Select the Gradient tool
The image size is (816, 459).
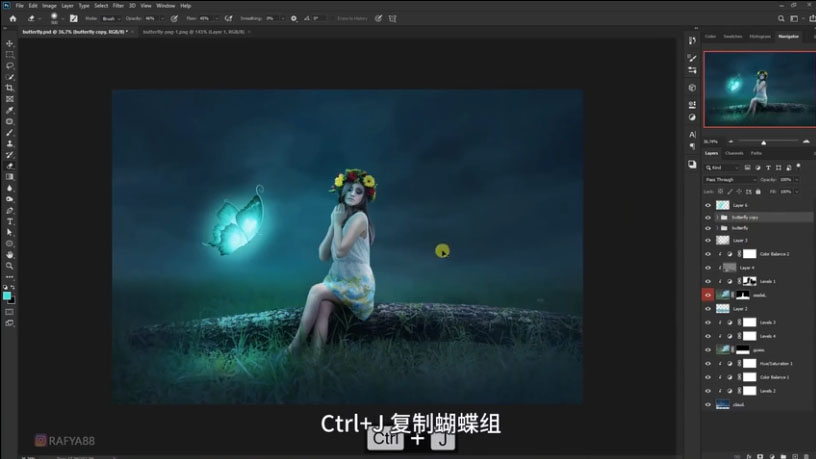coord(9,177)
